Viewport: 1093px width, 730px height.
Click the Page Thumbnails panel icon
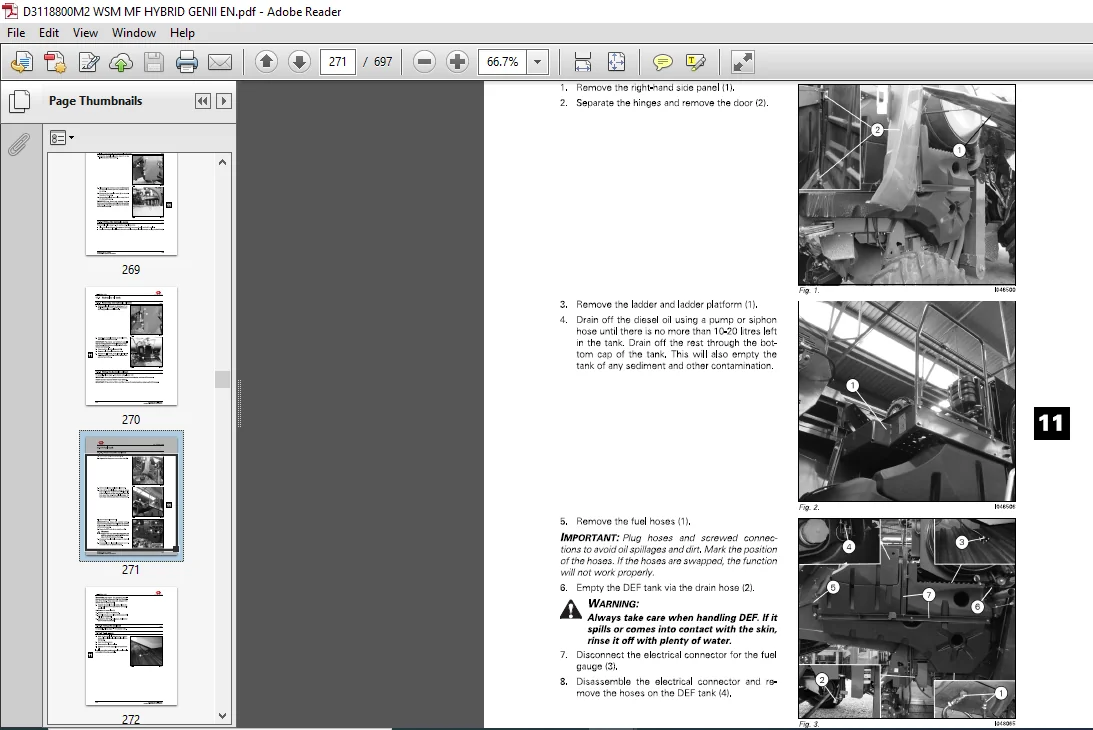pos(20,101)
